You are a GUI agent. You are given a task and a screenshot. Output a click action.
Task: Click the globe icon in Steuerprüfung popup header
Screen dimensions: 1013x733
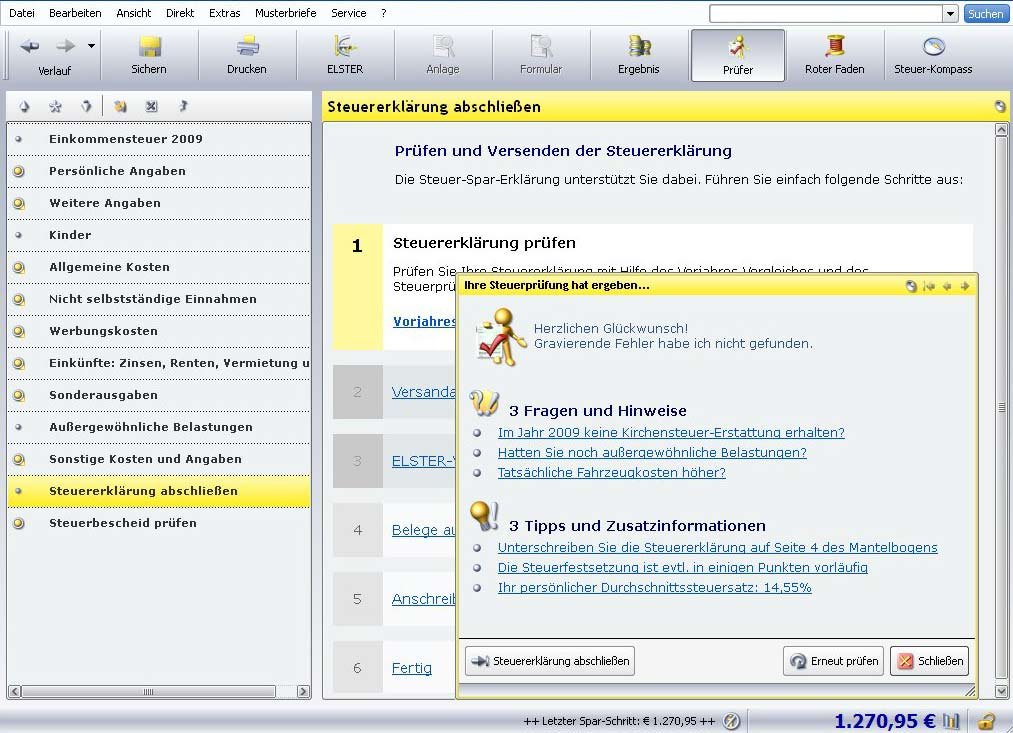[x=911, y=286]
